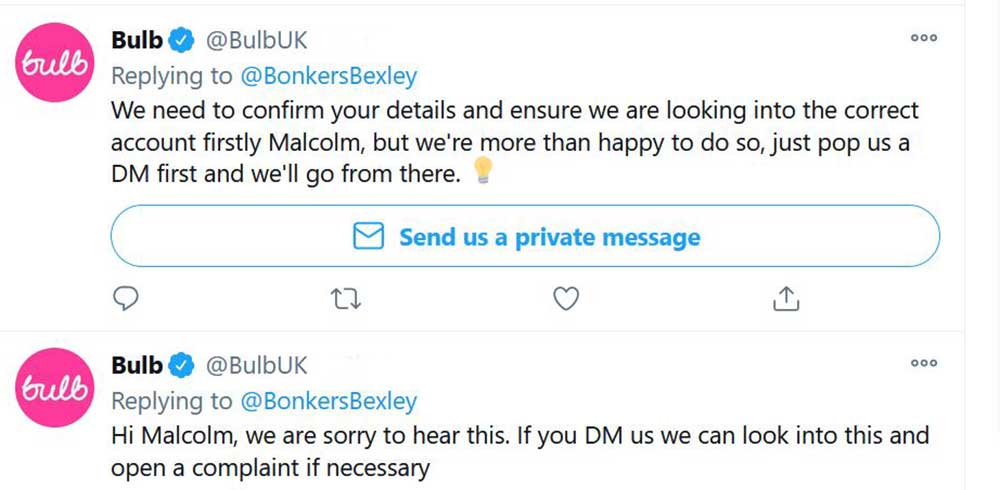Screen dimensions: 1000x490
Task: Open the more options menu on the second tweet
Action: coord(923,363)
